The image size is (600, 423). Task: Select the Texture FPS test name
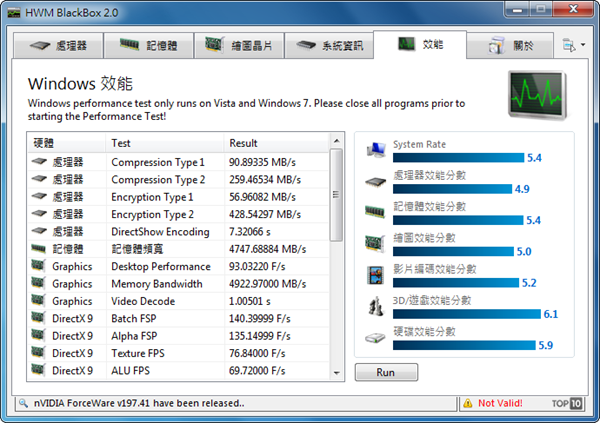(138, 353)
